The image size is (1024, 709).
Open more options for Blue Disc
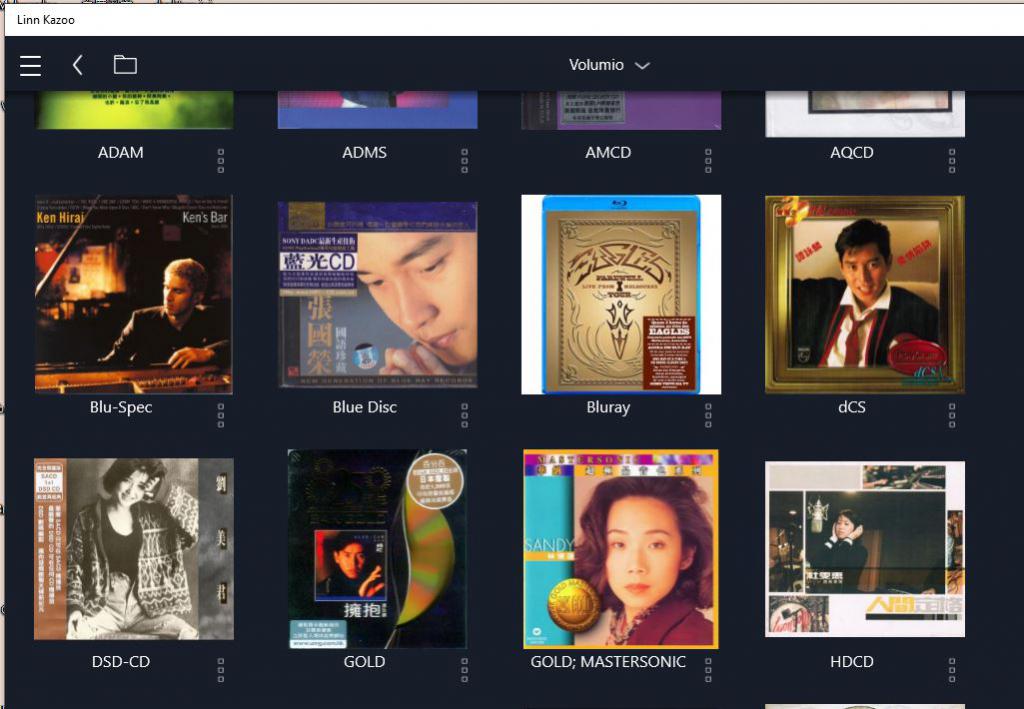tap(465, 415)
